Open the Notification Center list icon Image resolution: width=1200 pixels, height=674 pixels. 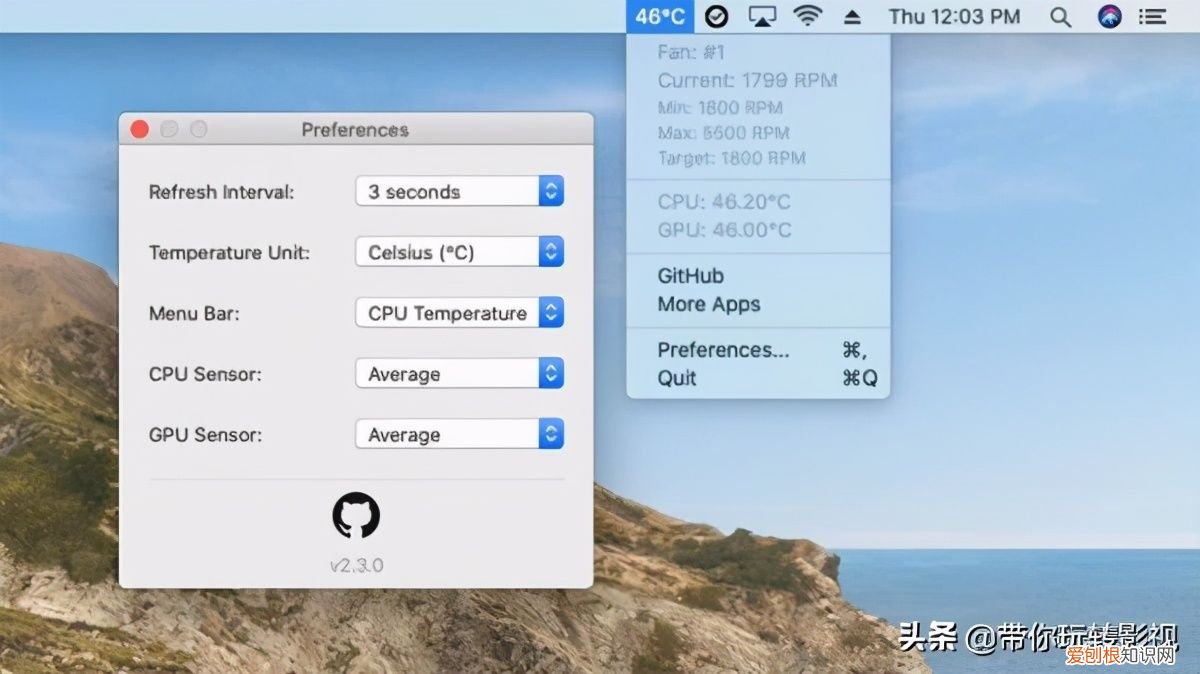pos(1153,16)
